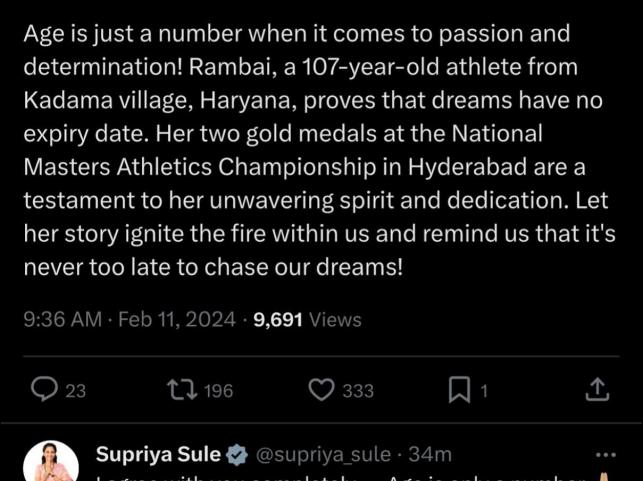
Task: Click the reply speech bubble icon
Action: coord(44,390)
